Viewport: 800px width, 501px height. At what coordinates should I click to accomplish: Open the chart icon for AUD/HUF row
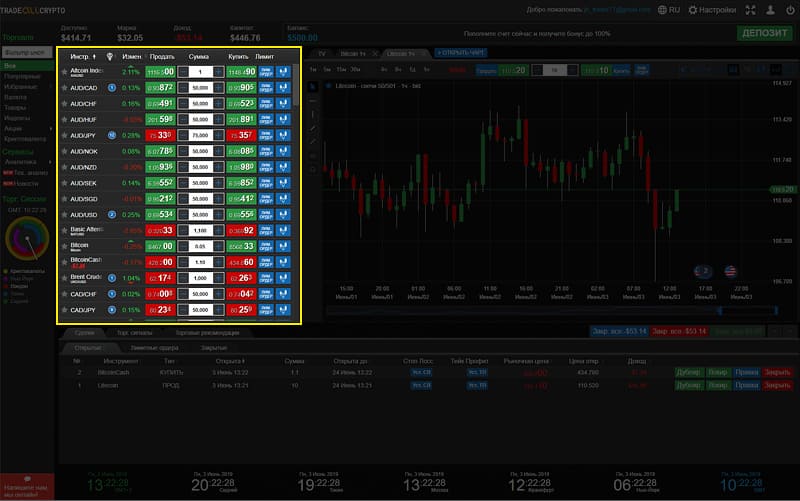click(284, 119)
